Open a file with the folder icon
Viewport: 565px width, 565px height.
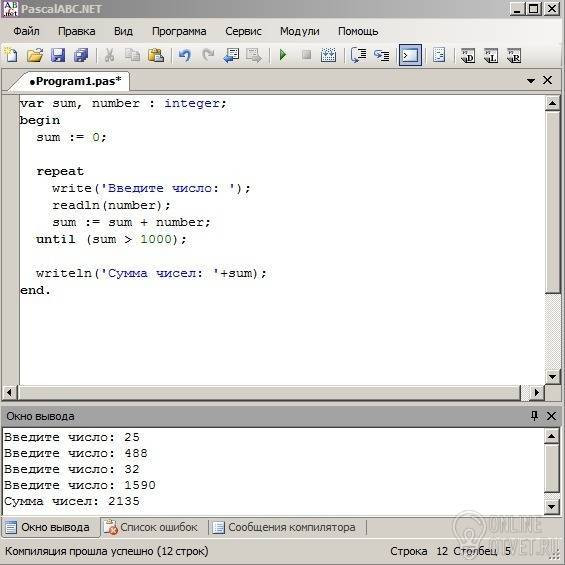point(35,56)
